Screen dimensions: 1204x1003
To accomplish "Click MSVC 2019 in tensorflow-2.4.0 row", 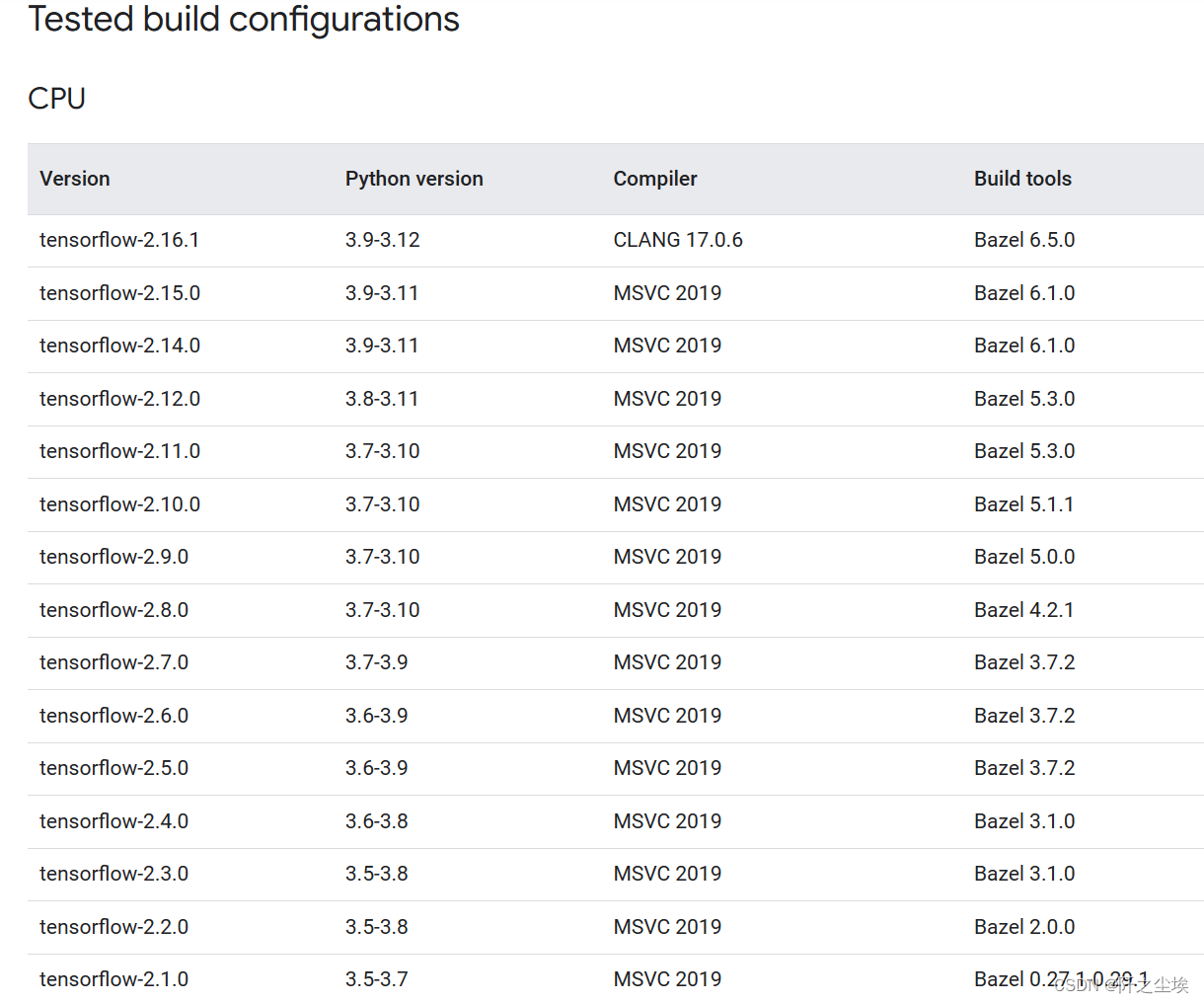I will pyautogui.click(x=667, y=821).
